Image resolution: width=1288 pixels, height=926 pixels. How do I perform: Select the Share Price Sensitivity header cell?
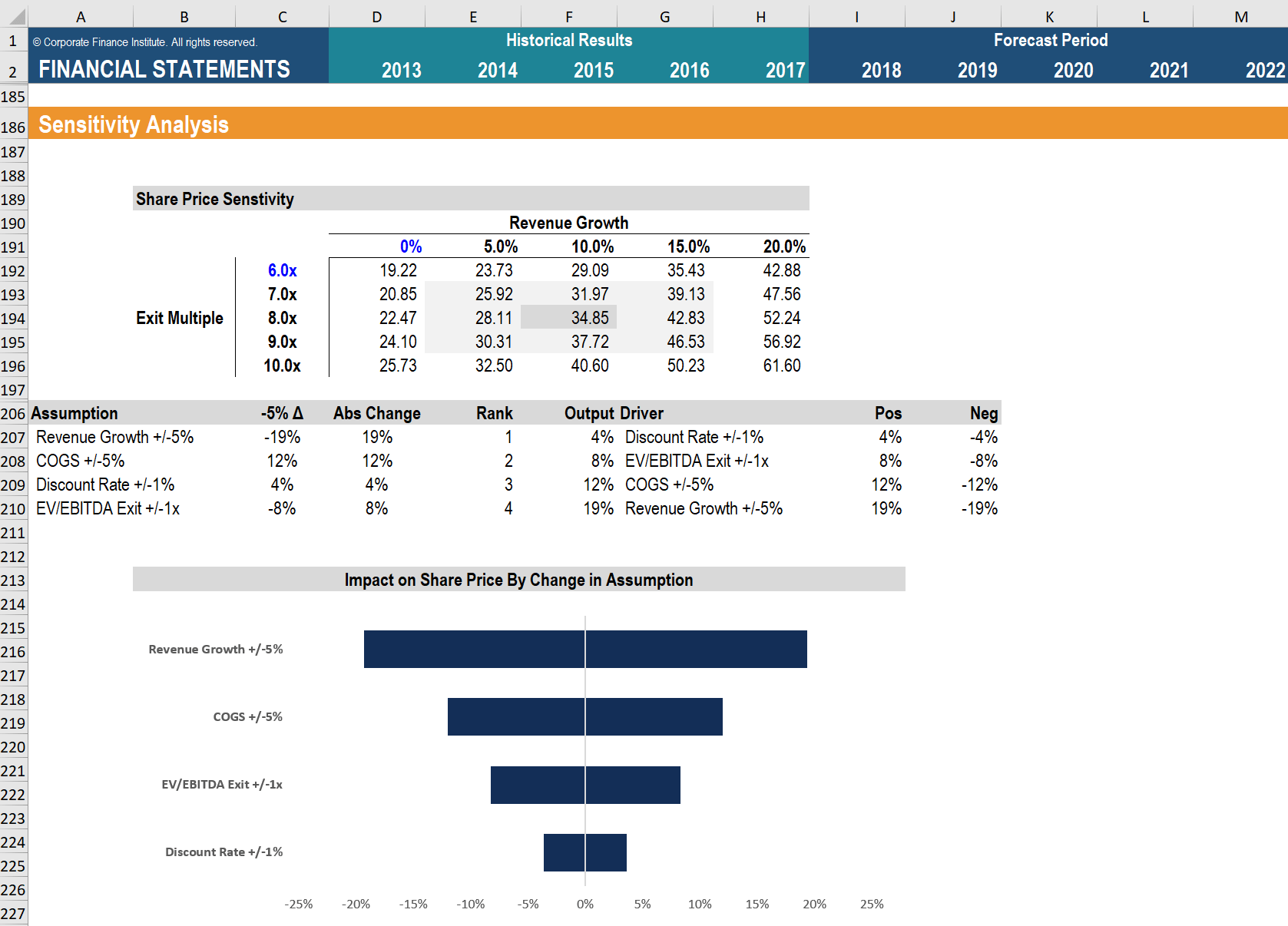[x=215, y=198]
